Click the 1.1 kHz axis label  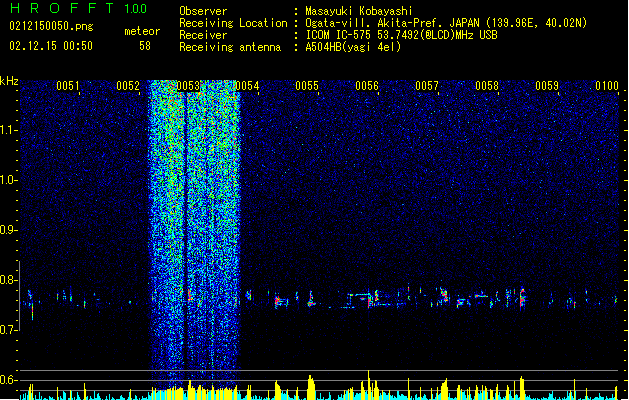(x=9, y=130)
